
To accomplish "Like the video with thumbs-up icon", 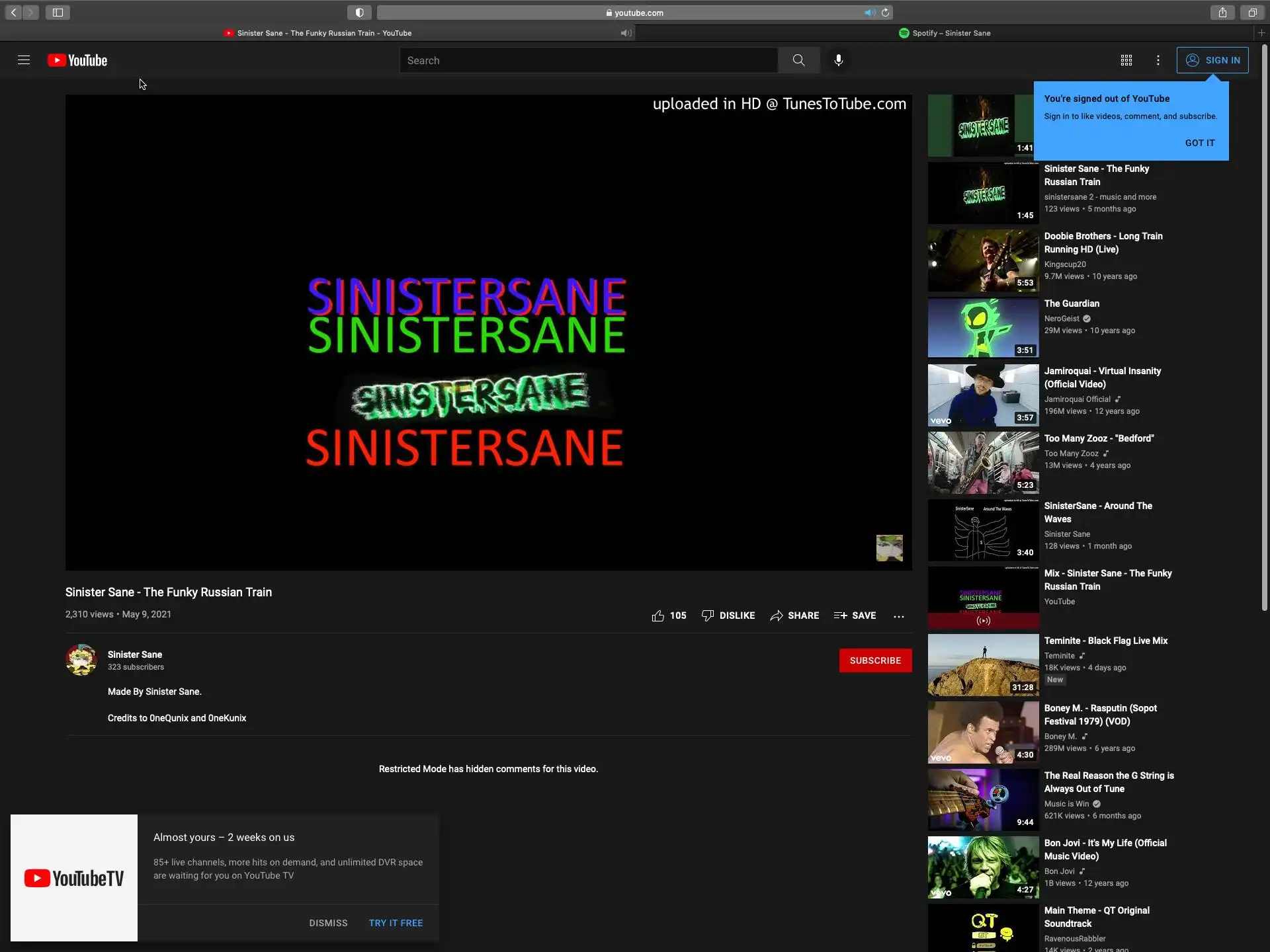I will click(658, 615).
